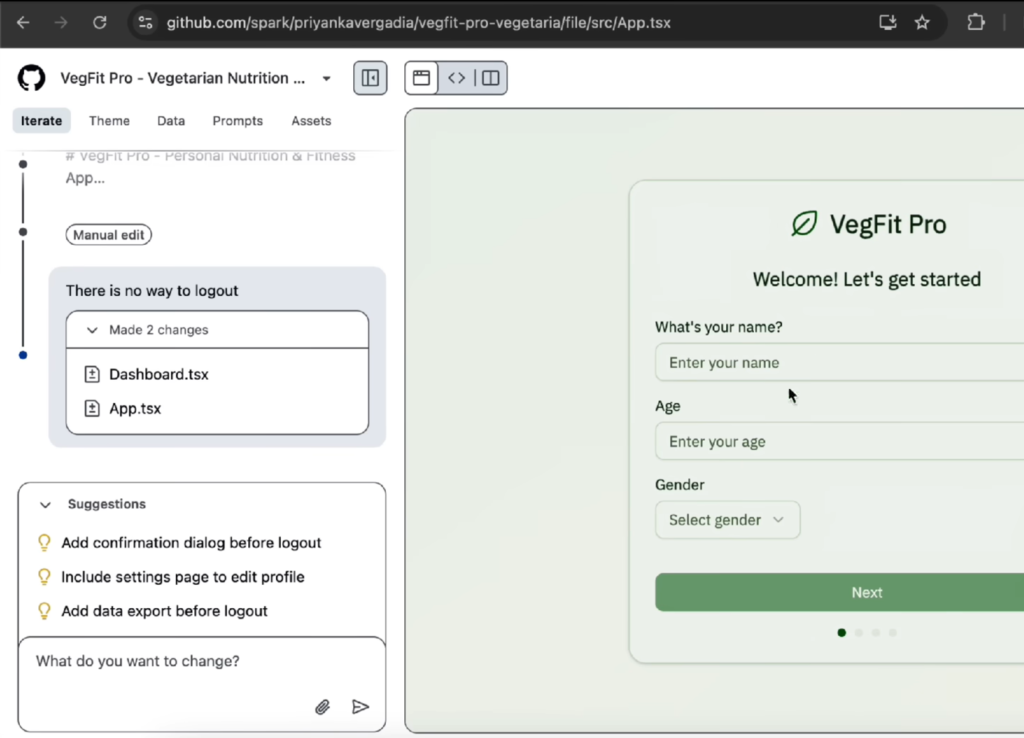This screenshot has height=738, width=1024.
Task: Open the Select gender dropdown
Action: click(x=727, y=520)
